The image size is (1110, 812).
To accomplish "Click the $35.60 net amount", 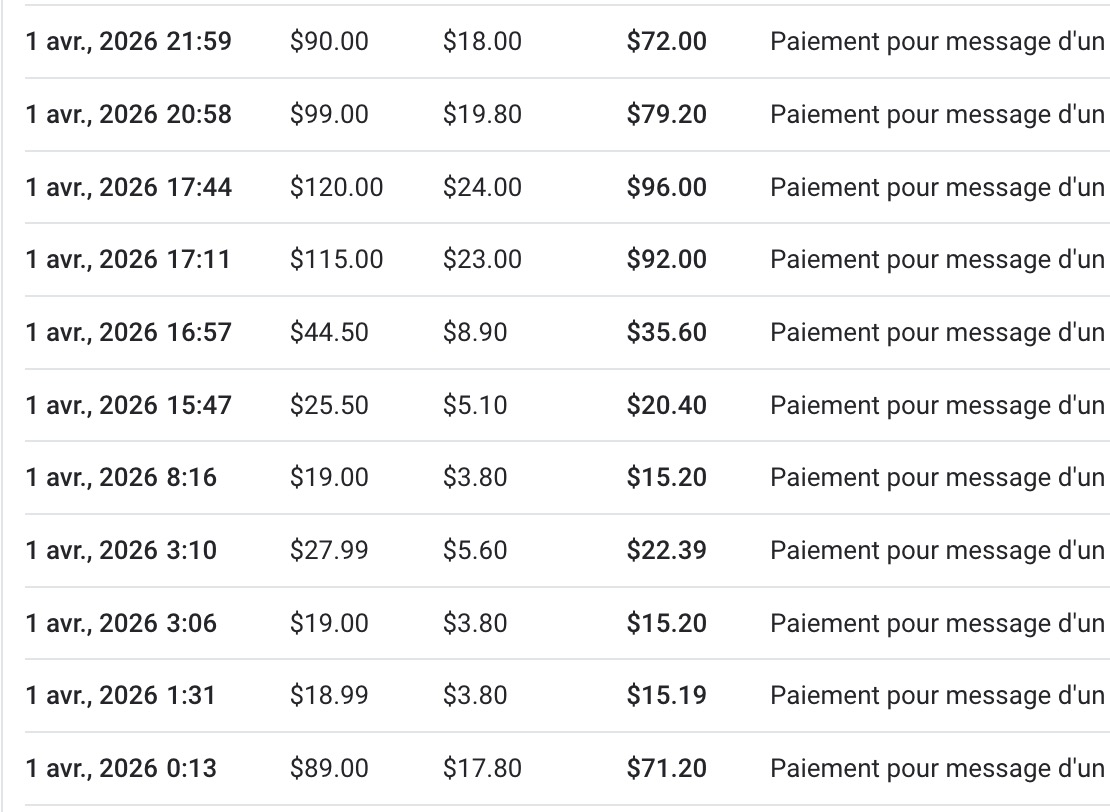I will [666, 333].
